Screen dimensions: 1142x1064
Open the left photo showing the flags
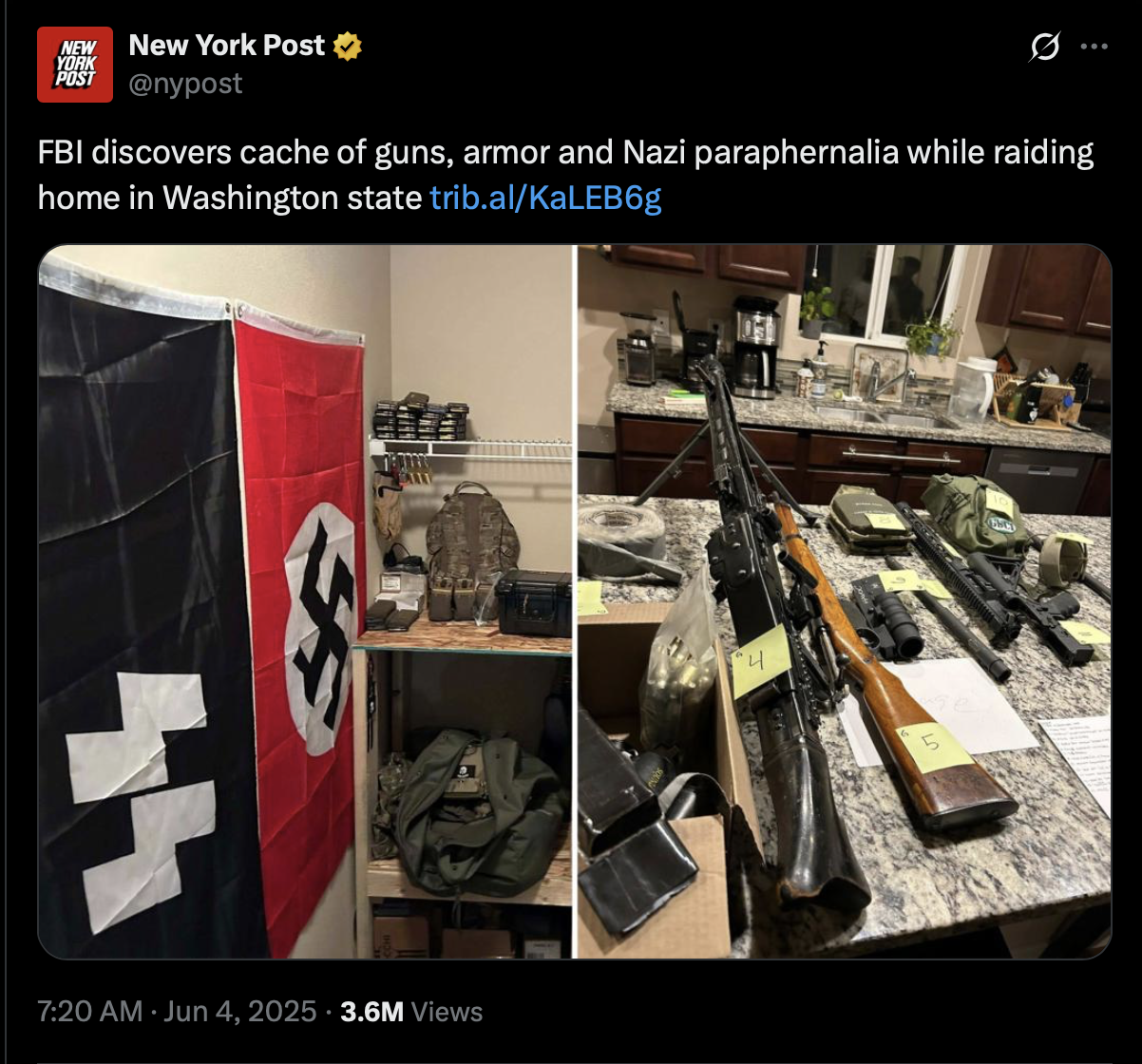306,601
